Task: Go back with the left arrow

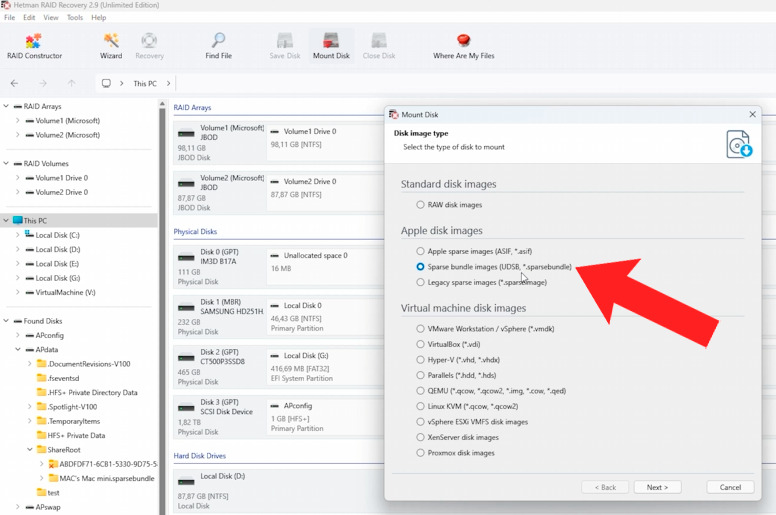Action: 14,83
